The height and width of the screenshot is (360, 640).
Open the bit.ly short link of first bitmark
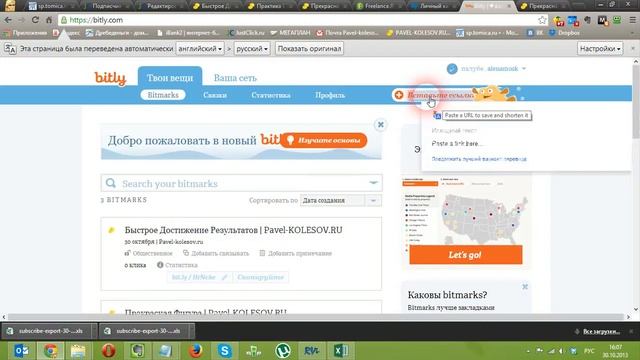pyautogui.click(x=193, y=277)
